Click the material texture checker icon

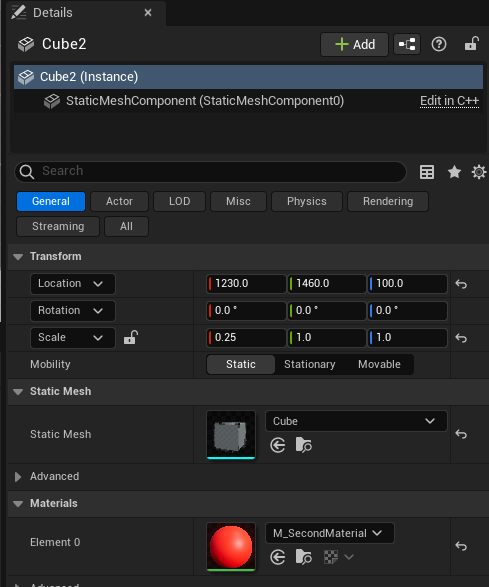click(x=331, y=557)
